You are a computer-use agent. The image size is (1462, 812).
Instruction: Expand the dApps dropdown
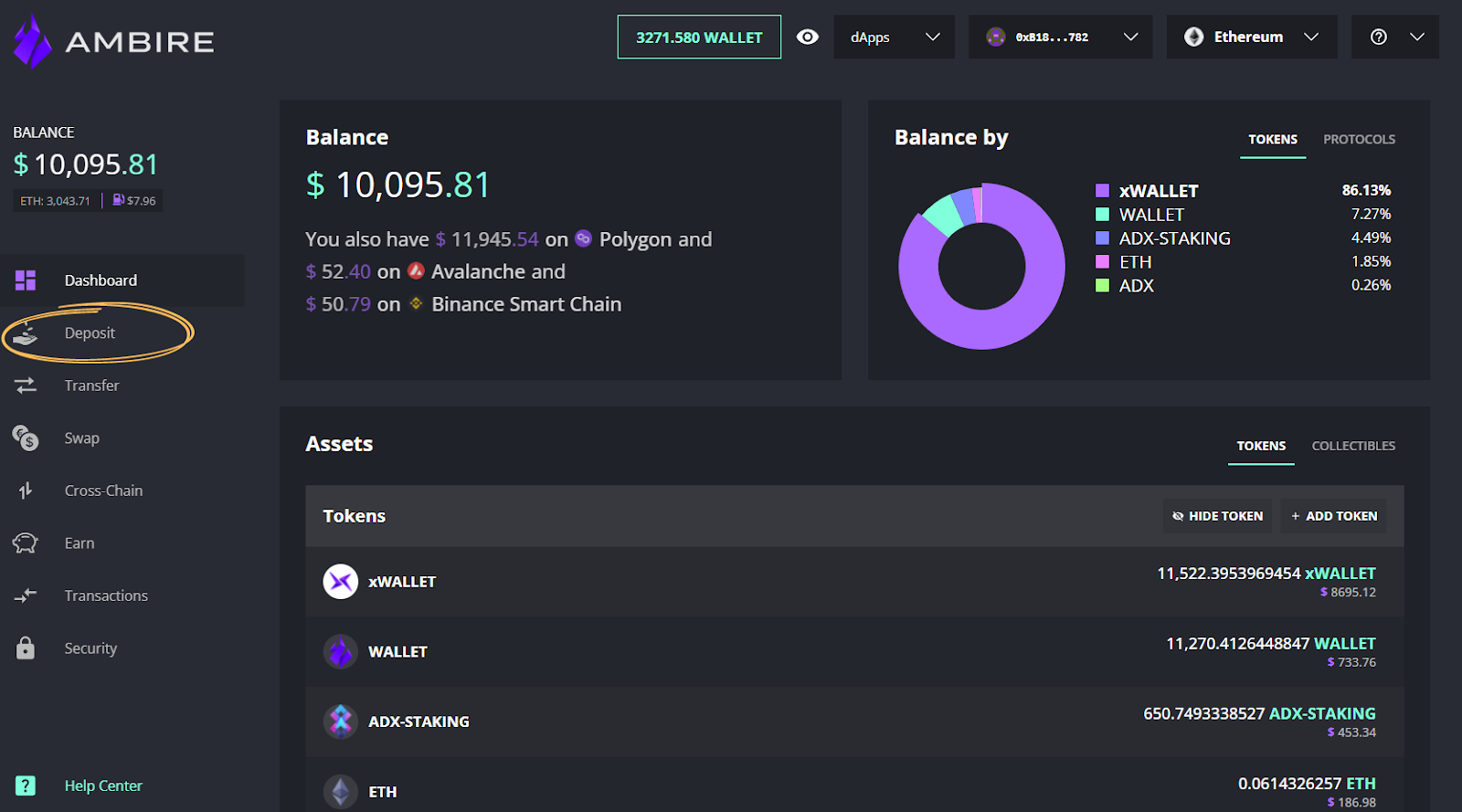895,37
